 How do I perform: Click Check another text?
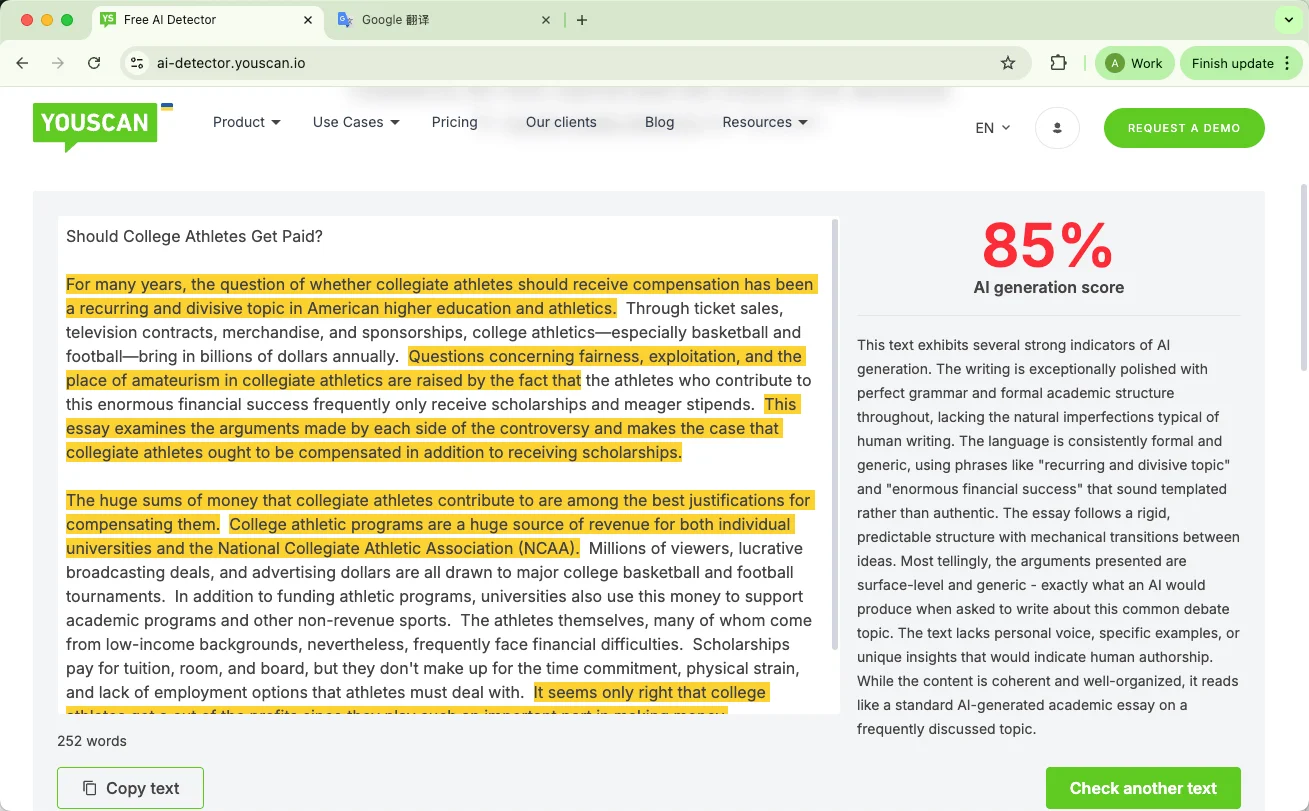[x=1142, y=788]
